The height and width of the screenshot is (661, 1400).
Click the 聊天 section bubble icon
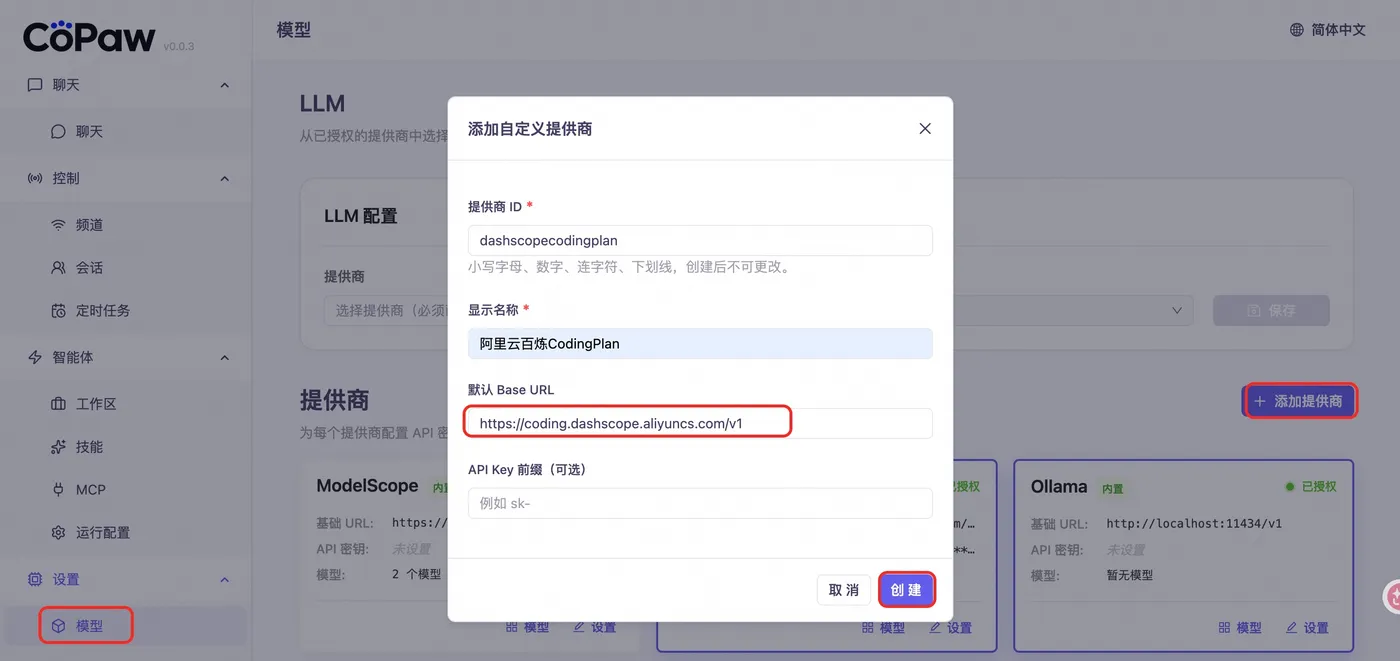(x=35, y=85)
